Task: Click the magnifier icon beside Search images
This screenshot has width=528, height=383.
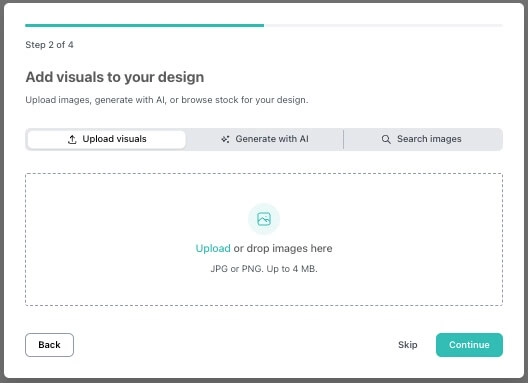Action: [386, 139]
